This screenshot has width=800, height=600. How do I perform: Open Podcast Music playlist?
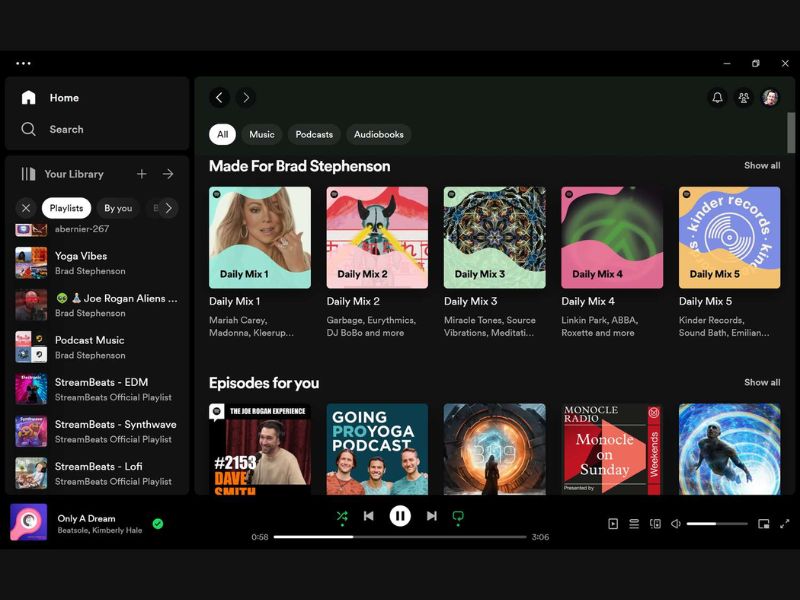tap(97, 347)
